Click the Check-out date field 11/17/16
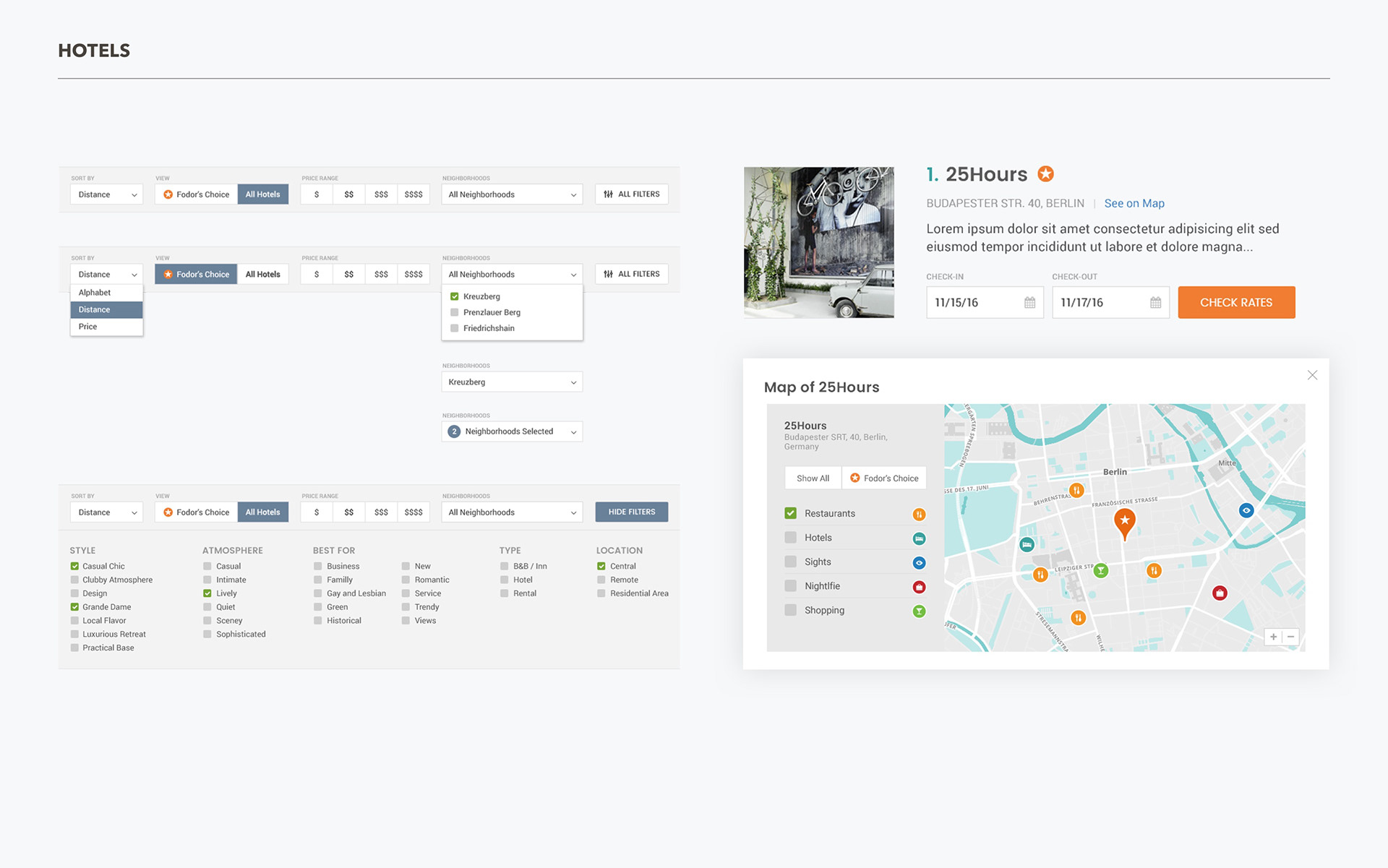 tap(1110, 302)
